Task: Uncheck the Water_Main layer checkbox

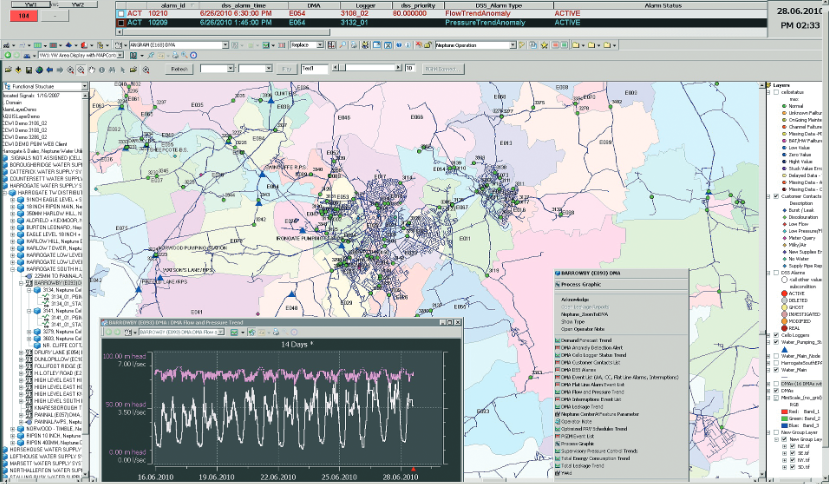Action: pos(776,370)
